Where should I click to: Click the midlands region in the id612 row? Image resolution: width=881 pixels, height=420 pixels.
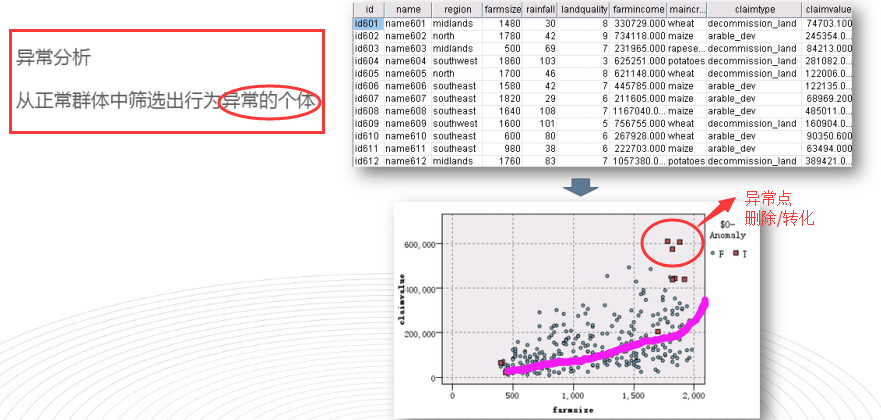click(x=457, y=161)
